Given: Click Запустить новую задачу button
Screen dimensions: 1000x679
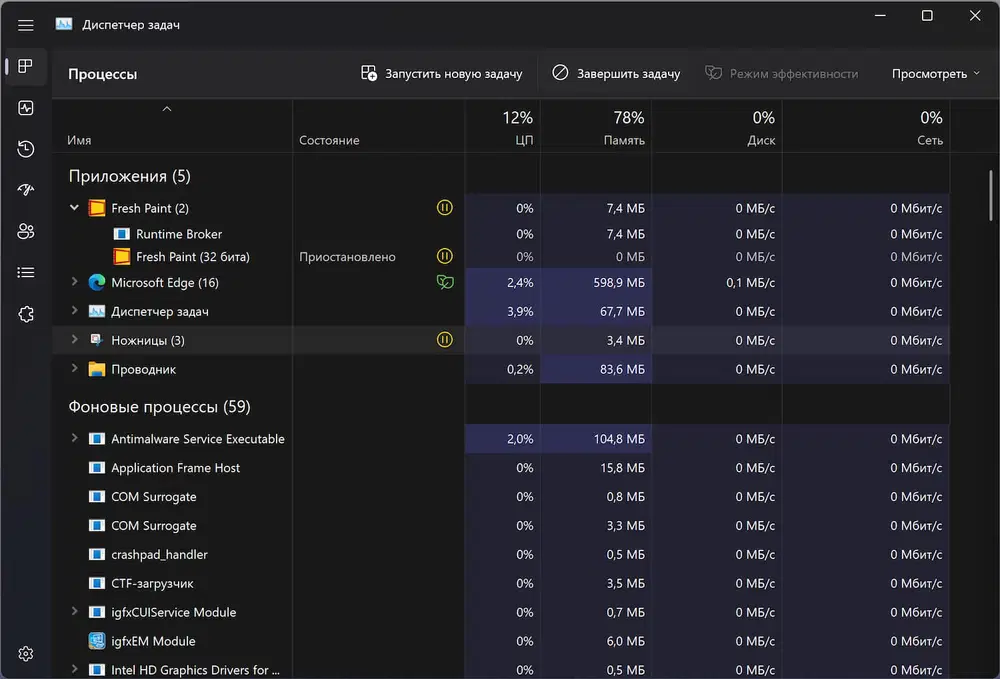Looking at the screenshot, I should [442, 74].
